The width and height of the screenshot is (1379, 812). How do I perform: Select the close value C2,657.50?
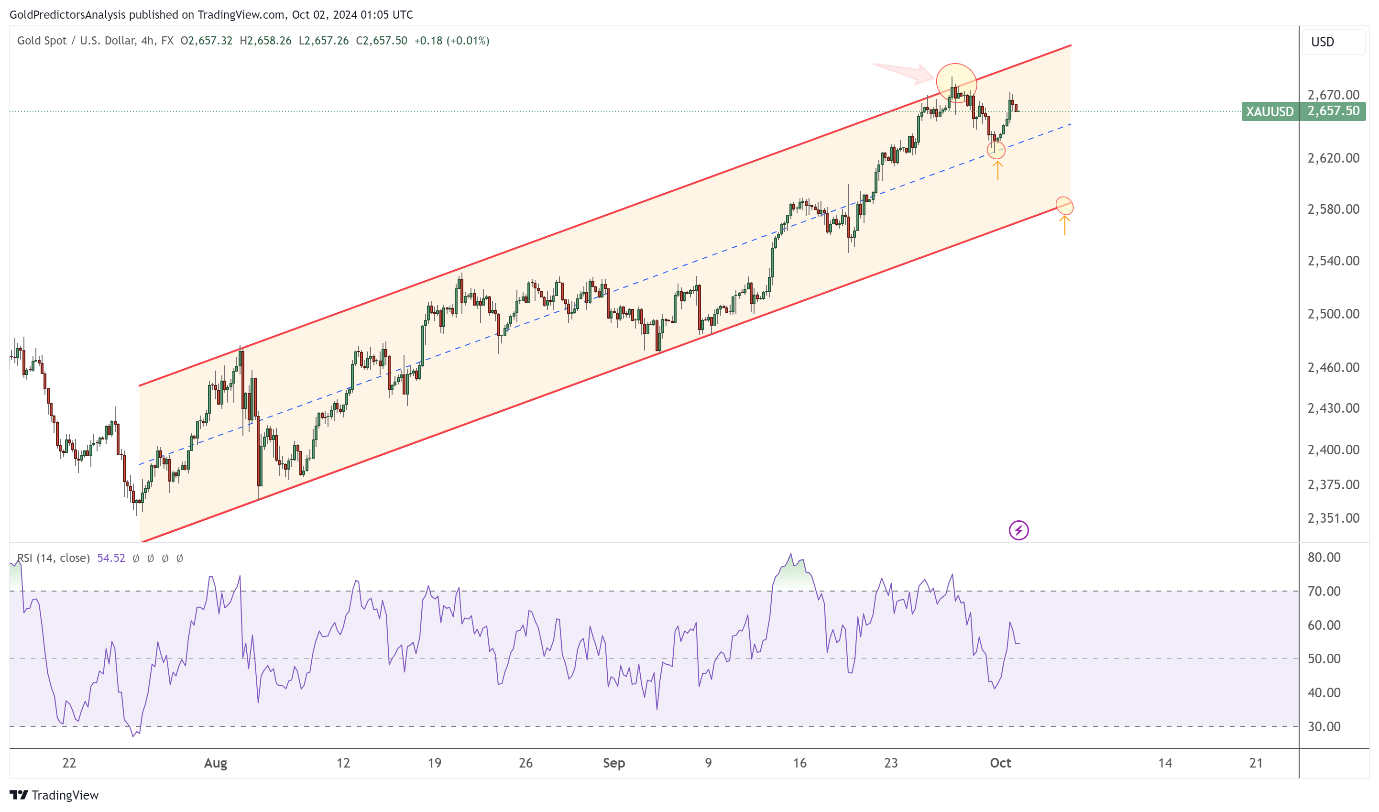click(x=380, y=41)
